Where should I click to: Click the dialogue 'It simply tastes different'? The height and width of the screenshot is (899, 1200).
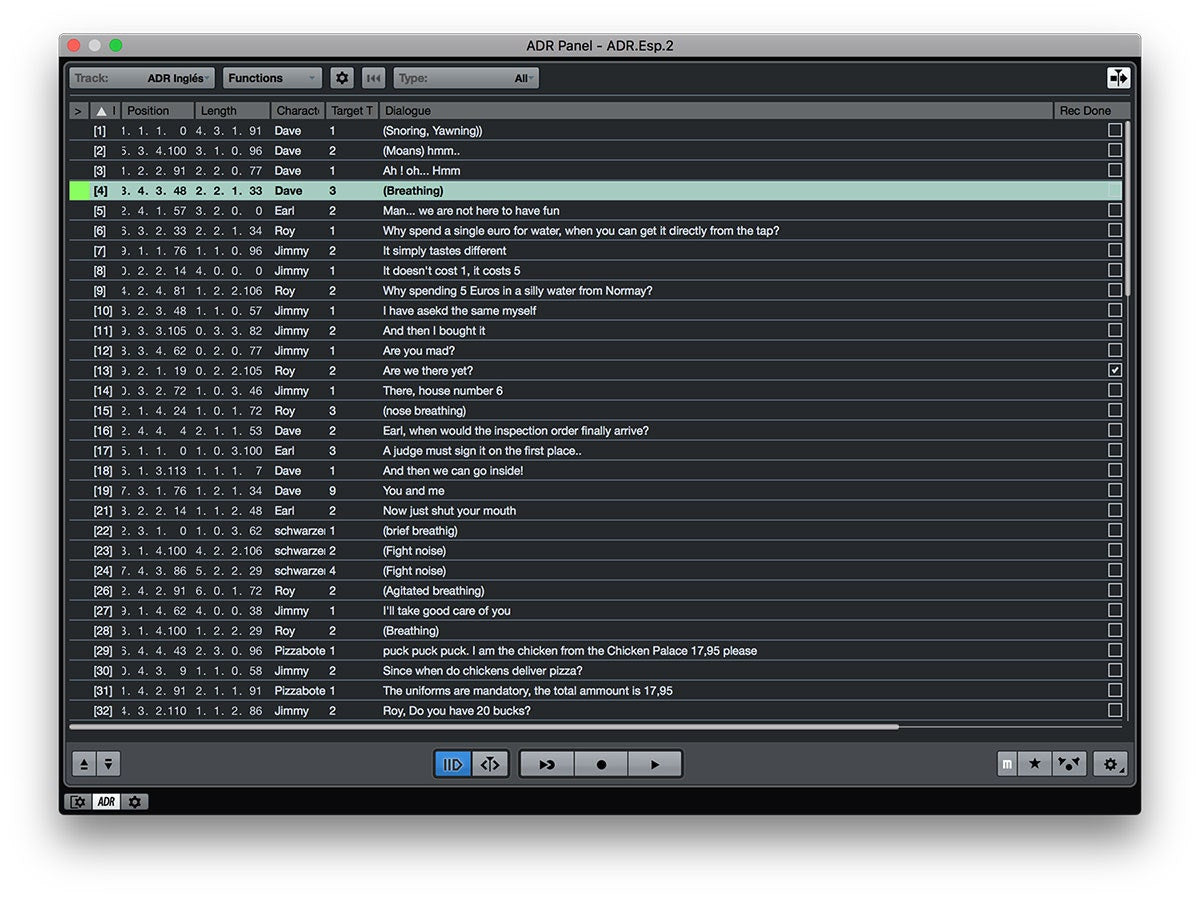(x=445, y=251)
